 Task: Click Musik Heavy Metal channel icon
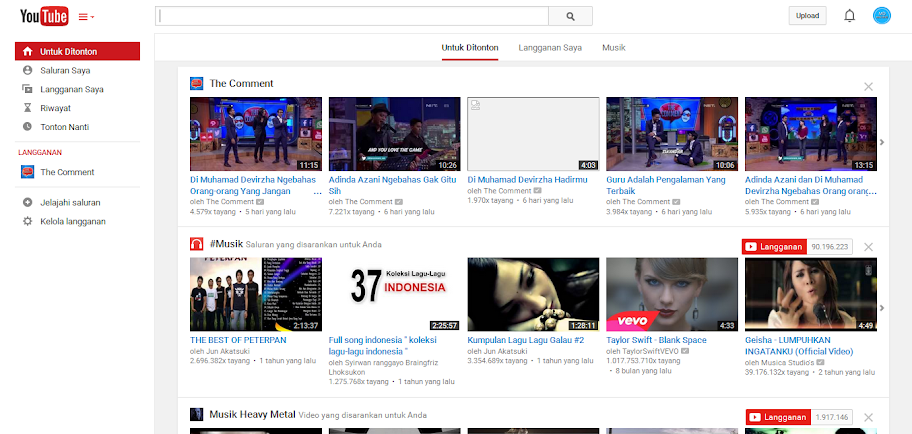tap(197, 415)
